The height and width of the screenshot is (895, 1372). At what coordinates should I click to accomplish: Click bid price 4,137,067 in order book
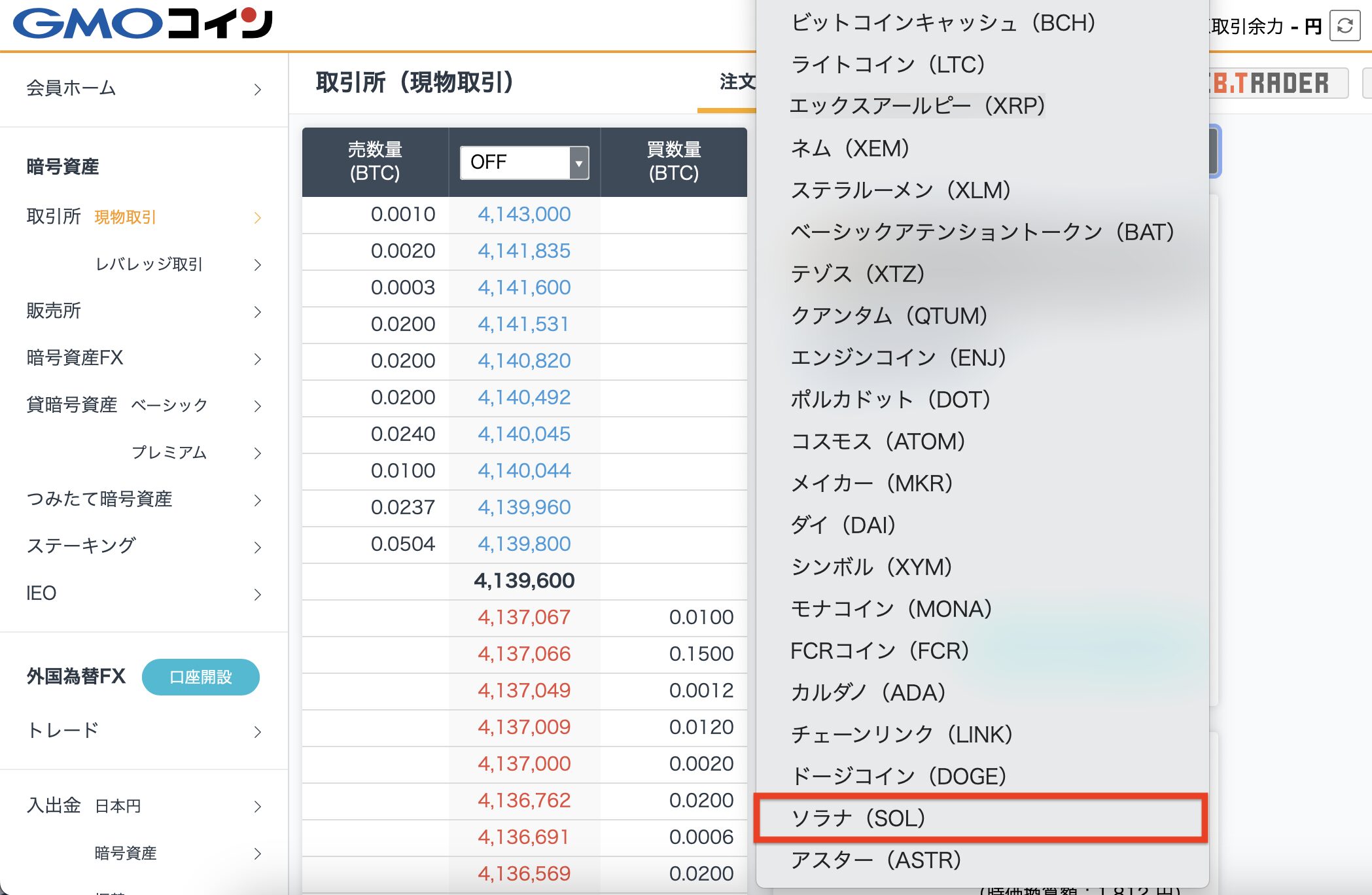pyautogui.click(x=524, y=618)
